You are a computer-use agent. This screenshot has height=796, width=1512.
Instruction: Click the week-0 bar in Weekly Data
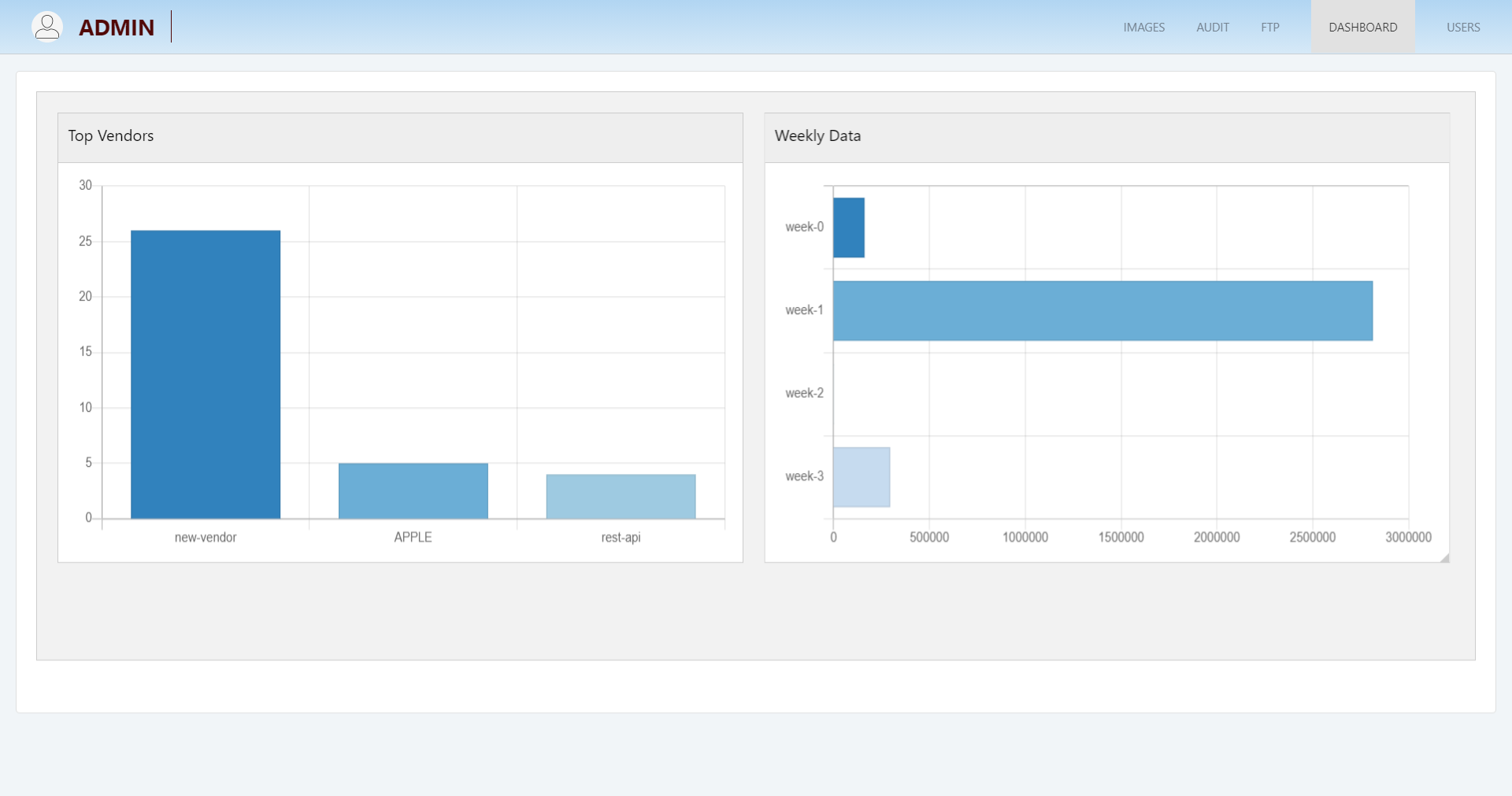848,228
